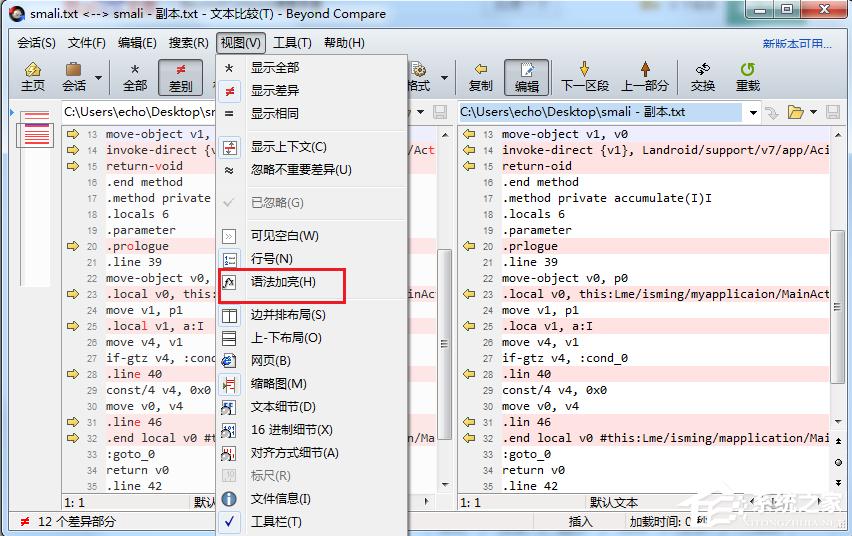The image size is (852, 536).
Task: Click the right file path field
Action: tap(600, 112)
